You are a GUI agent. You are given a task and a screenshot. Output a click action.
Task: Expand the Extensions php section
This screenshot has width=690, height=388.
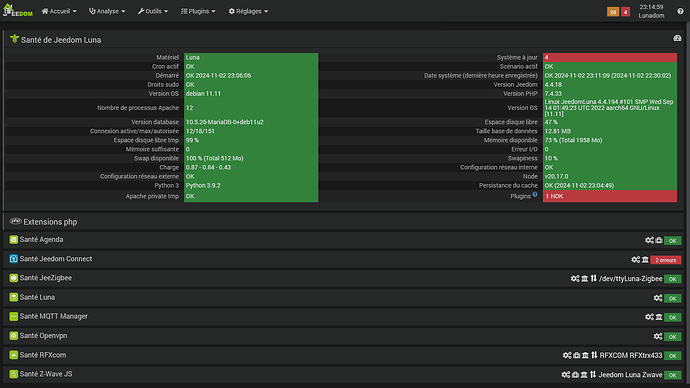(x=50, y=222)
